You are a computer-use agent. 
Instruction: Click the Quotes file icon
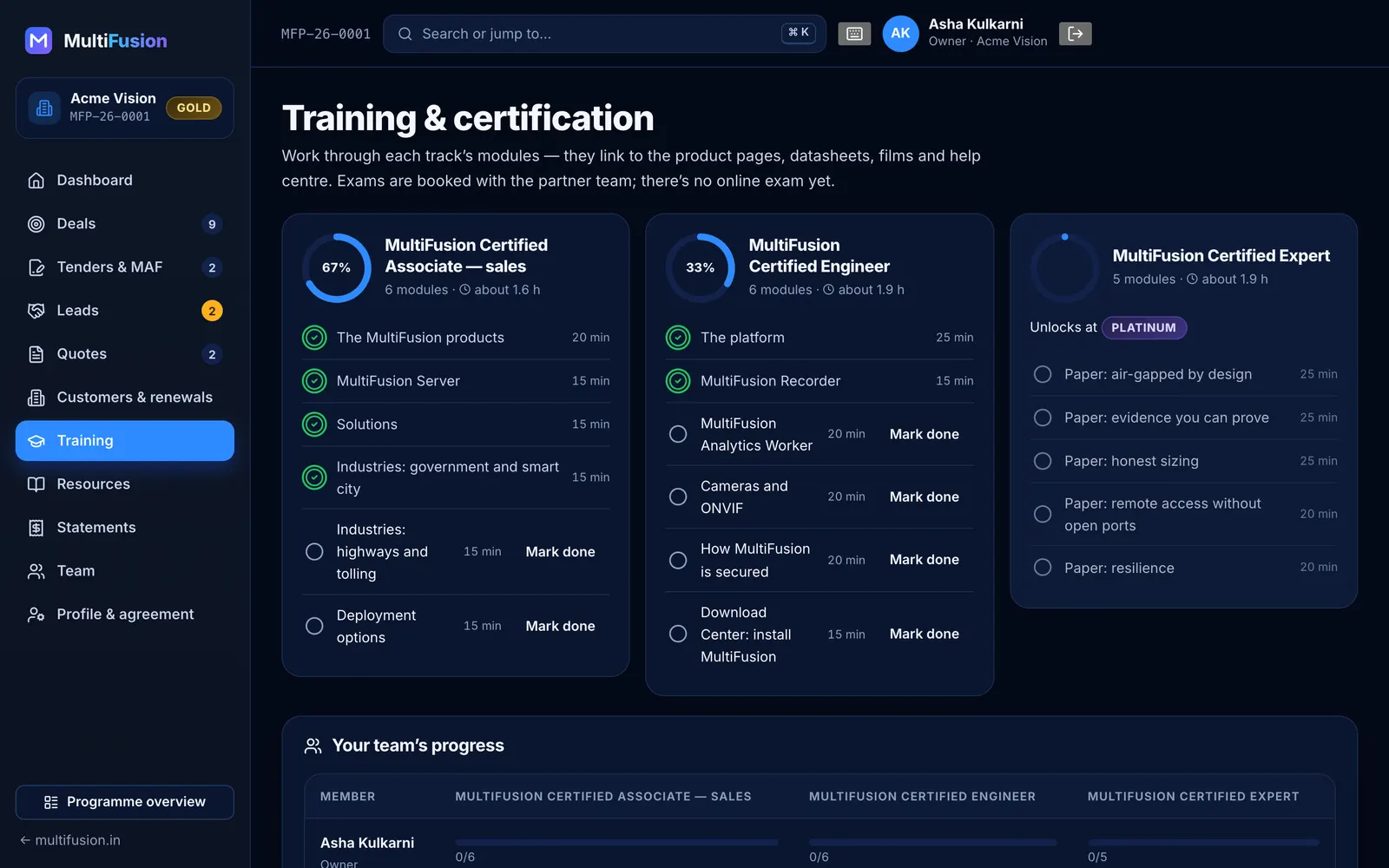coord(36,354)
